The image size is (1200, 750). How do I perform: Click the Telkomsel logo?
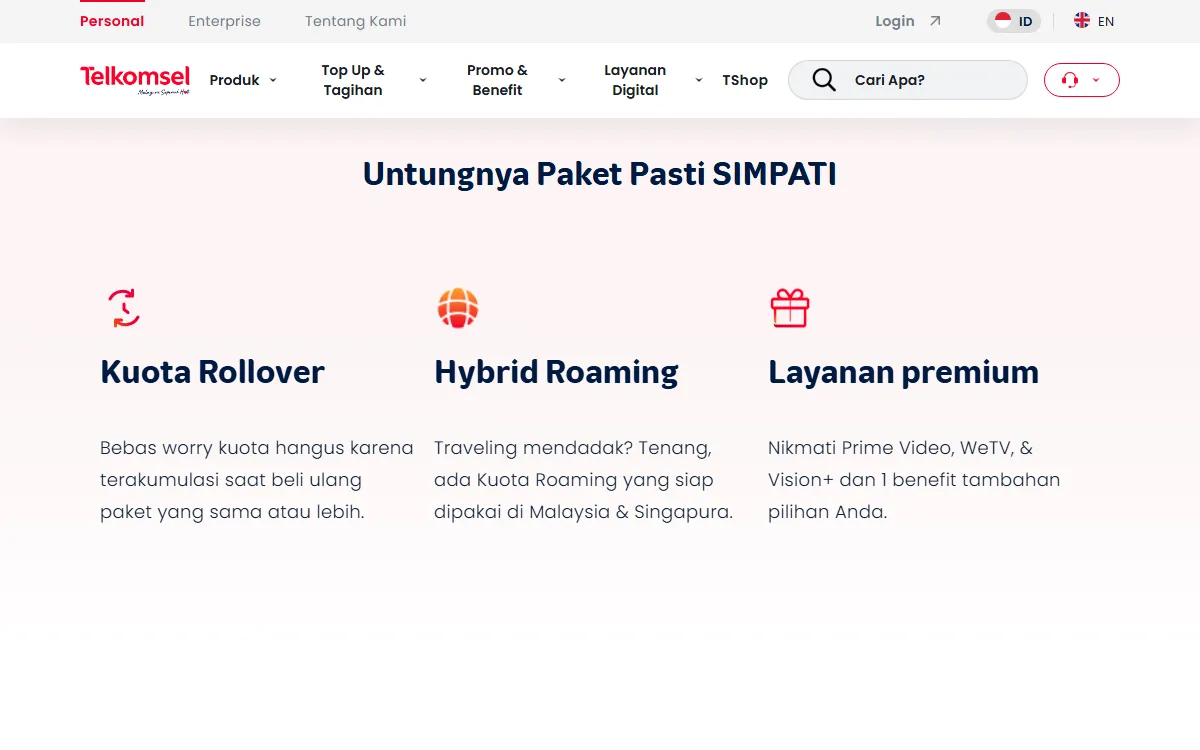click(x=135, y=80)
